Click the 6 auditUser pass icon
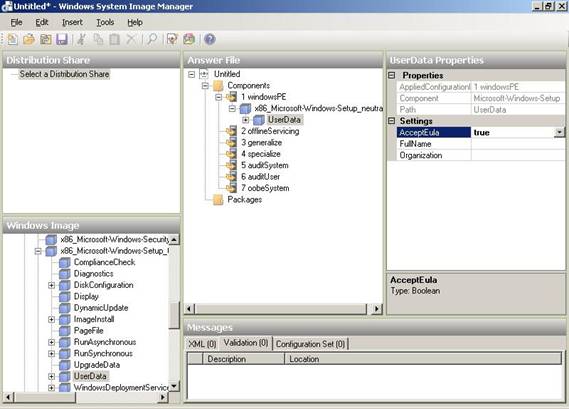Image resolution: width=569 pixels, height=409 pixels. pyautogui.click(x=231, y=177)
